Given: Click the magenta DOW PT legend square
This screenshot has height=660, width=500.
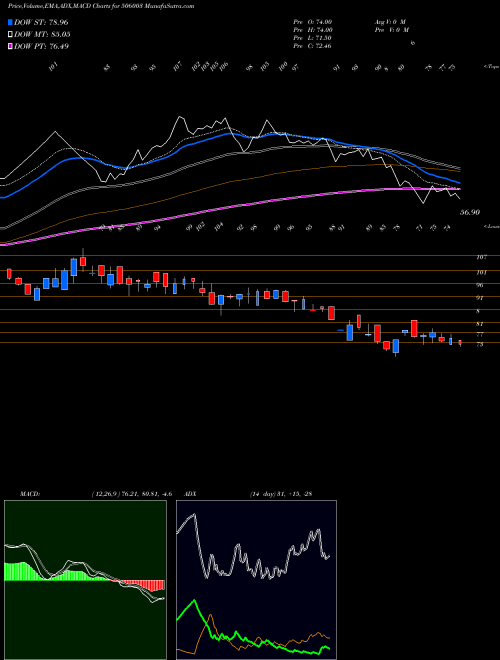Looking at the screenshot, I should tap(10, 46).
